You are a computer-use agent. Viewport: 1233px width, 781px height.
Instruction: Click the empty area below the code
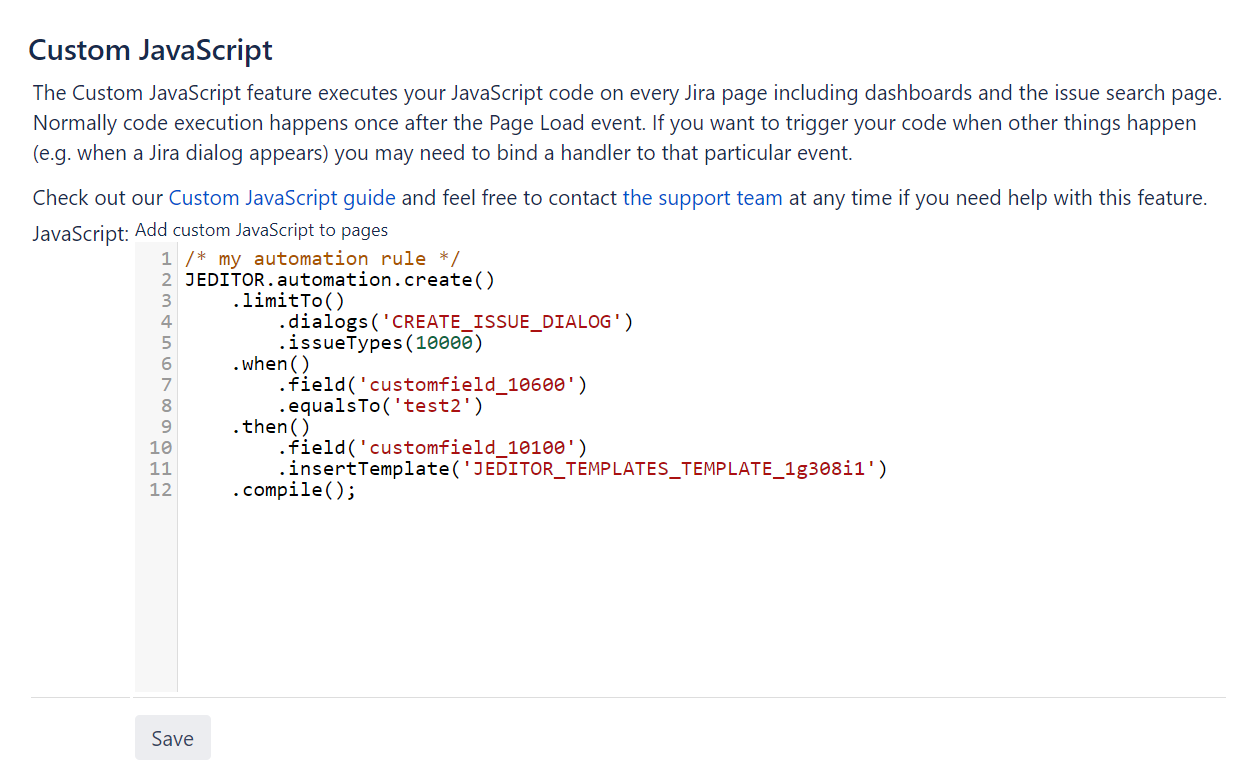pos(600,600)
